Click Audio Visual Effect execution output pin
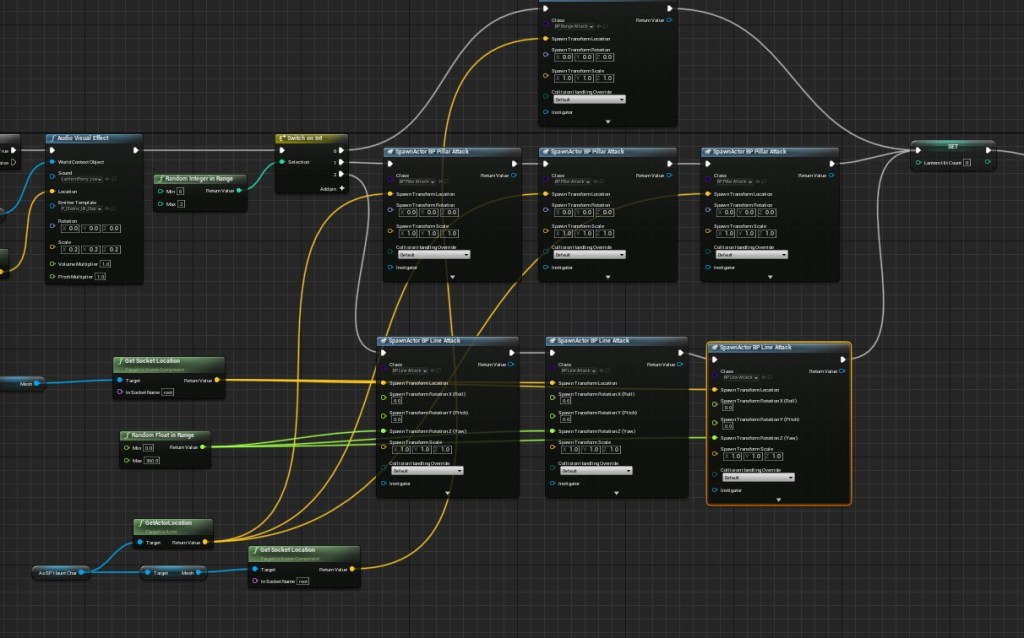 point(135,150)
